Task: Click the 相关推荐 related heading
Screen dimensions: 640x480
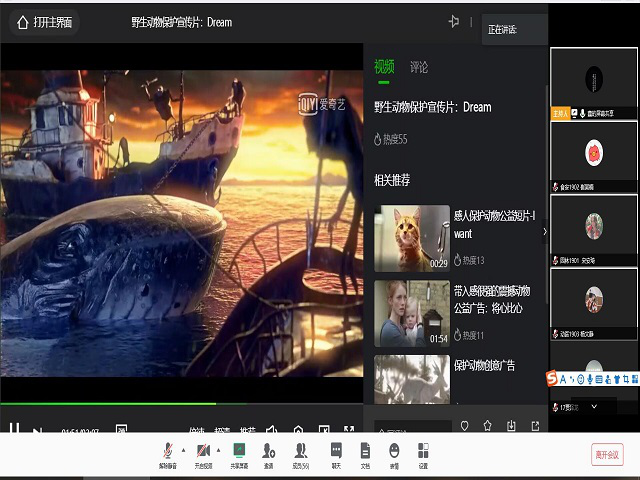Action: [392, 180]
